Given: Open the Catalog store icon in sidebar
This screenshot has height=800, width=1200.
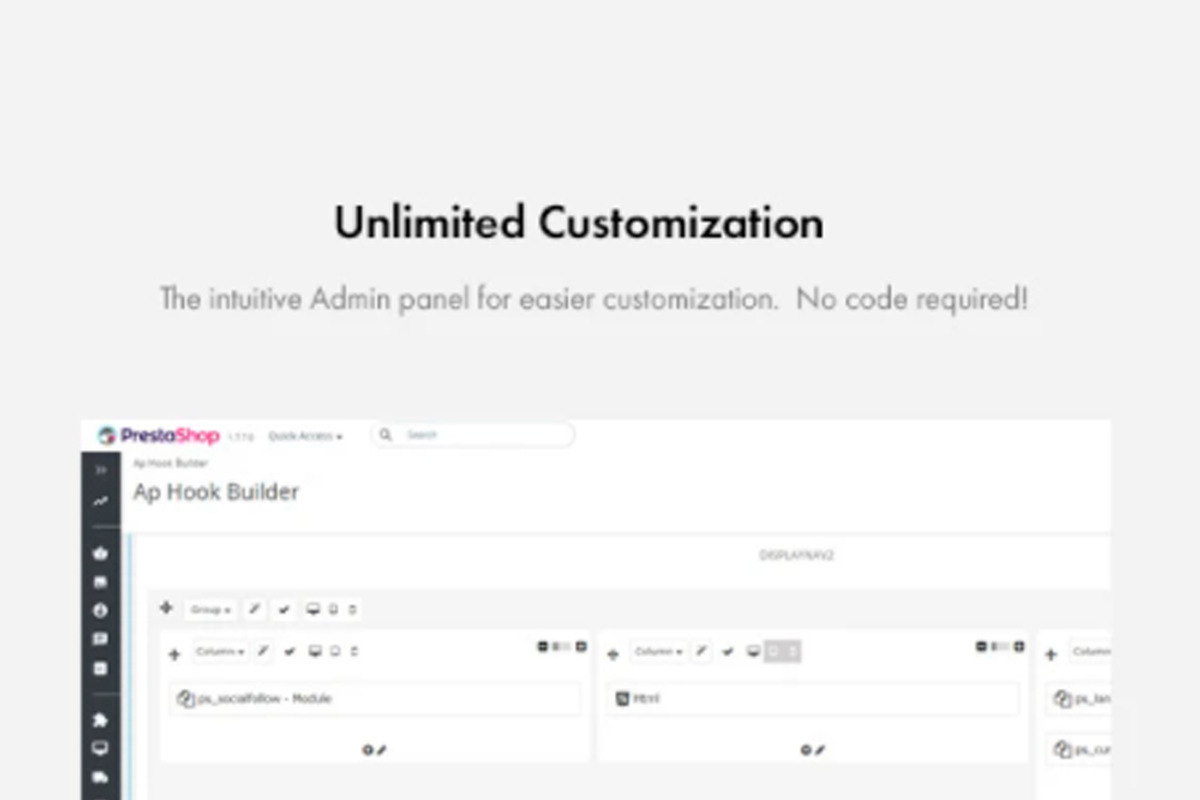Looking at the screenshot, I should (x=100, y=582).
